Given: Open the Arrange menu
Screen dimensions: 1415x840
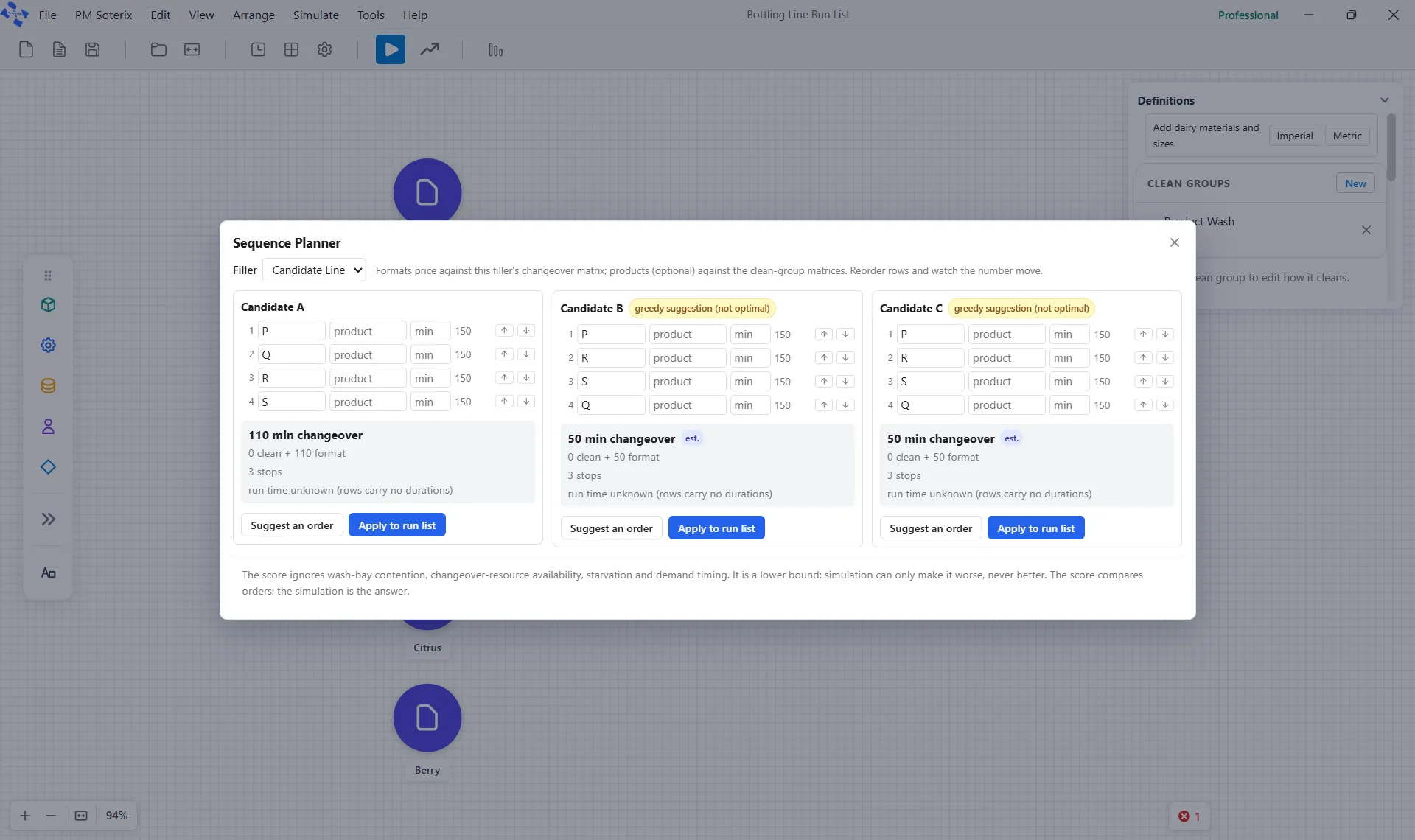Looking at the screenshot, I should [254, 15].
